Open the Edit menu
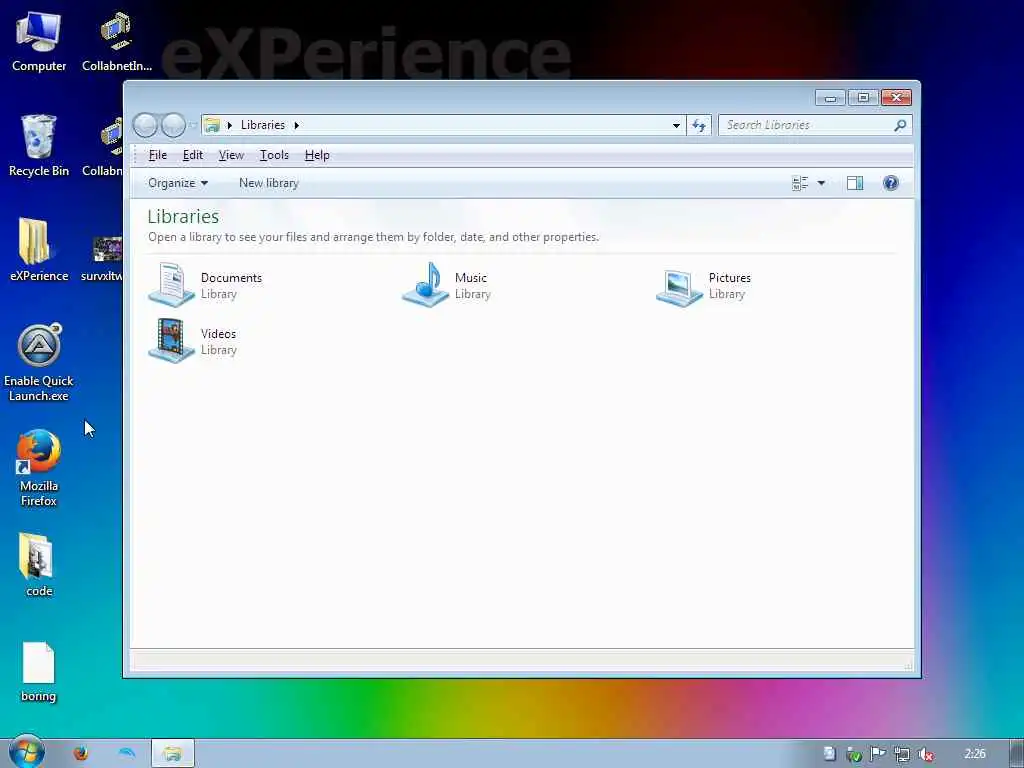The width and height of the screenshot is (1024, 768). point(193,155)
